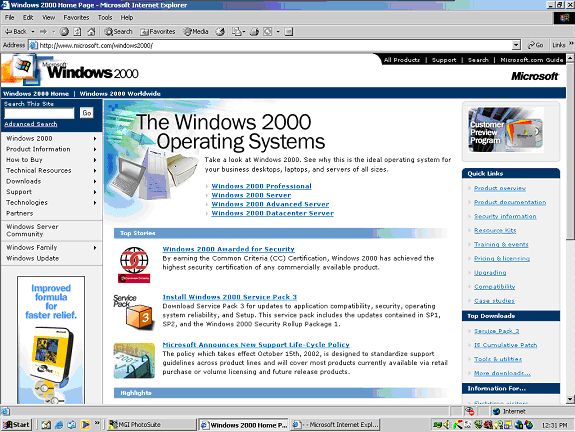Viewport: 575px width, 432px height.
Task: Open the Favorites pane from toolbar
Action: pos(158,32)
